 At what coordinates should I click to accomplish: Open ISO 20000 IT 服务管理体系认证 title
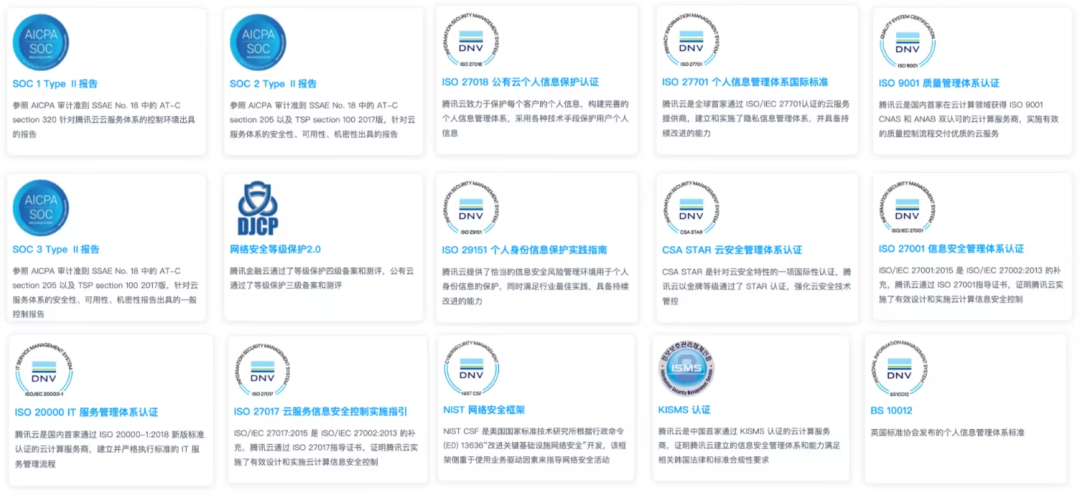[x=86, y=412]
